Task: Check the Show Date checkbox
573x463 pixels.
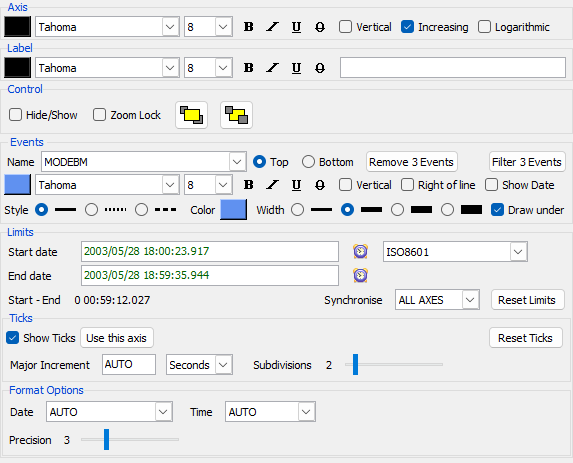Action: click(492, 185)
